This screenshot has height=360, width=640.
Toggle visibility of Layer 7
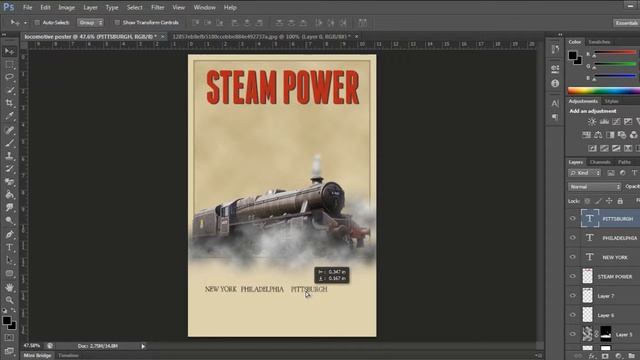(x=572, y=296)
